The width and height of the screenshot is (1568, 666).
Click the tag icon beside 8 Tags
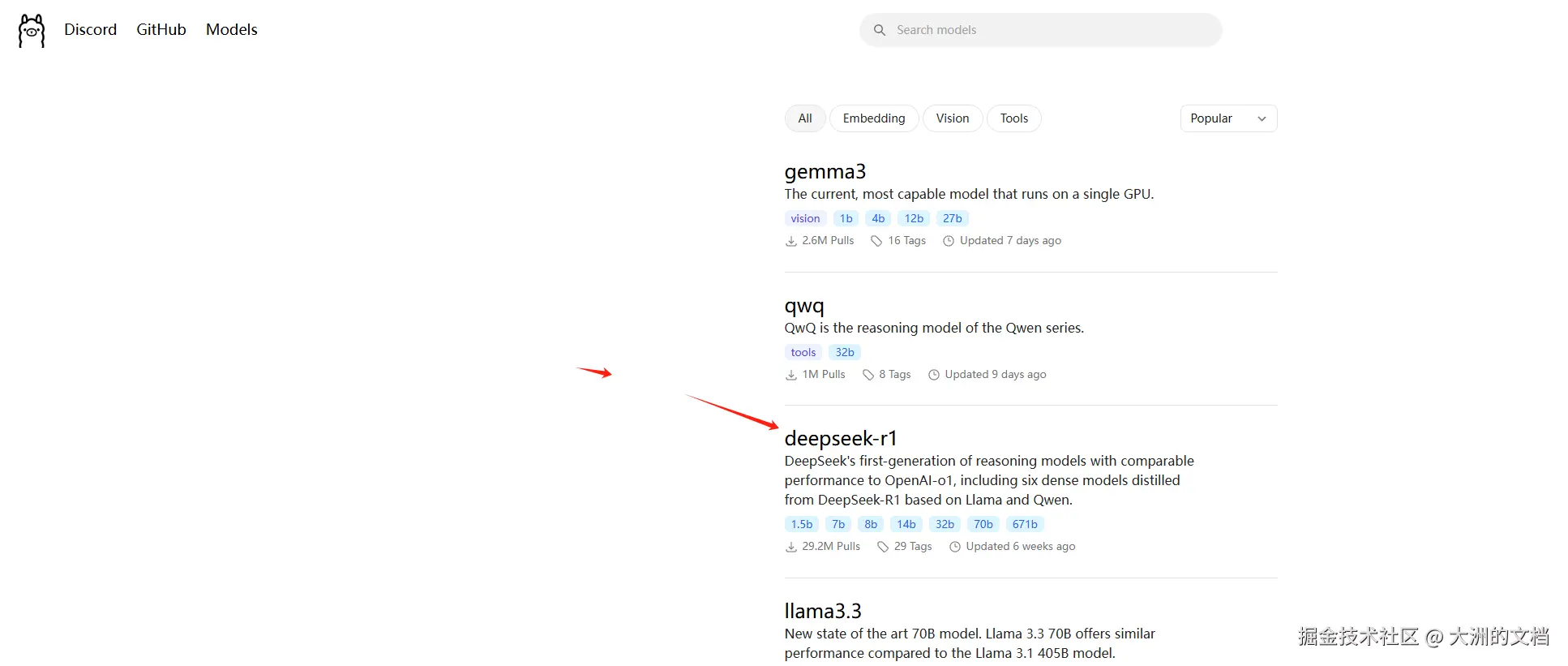point(868,375)
